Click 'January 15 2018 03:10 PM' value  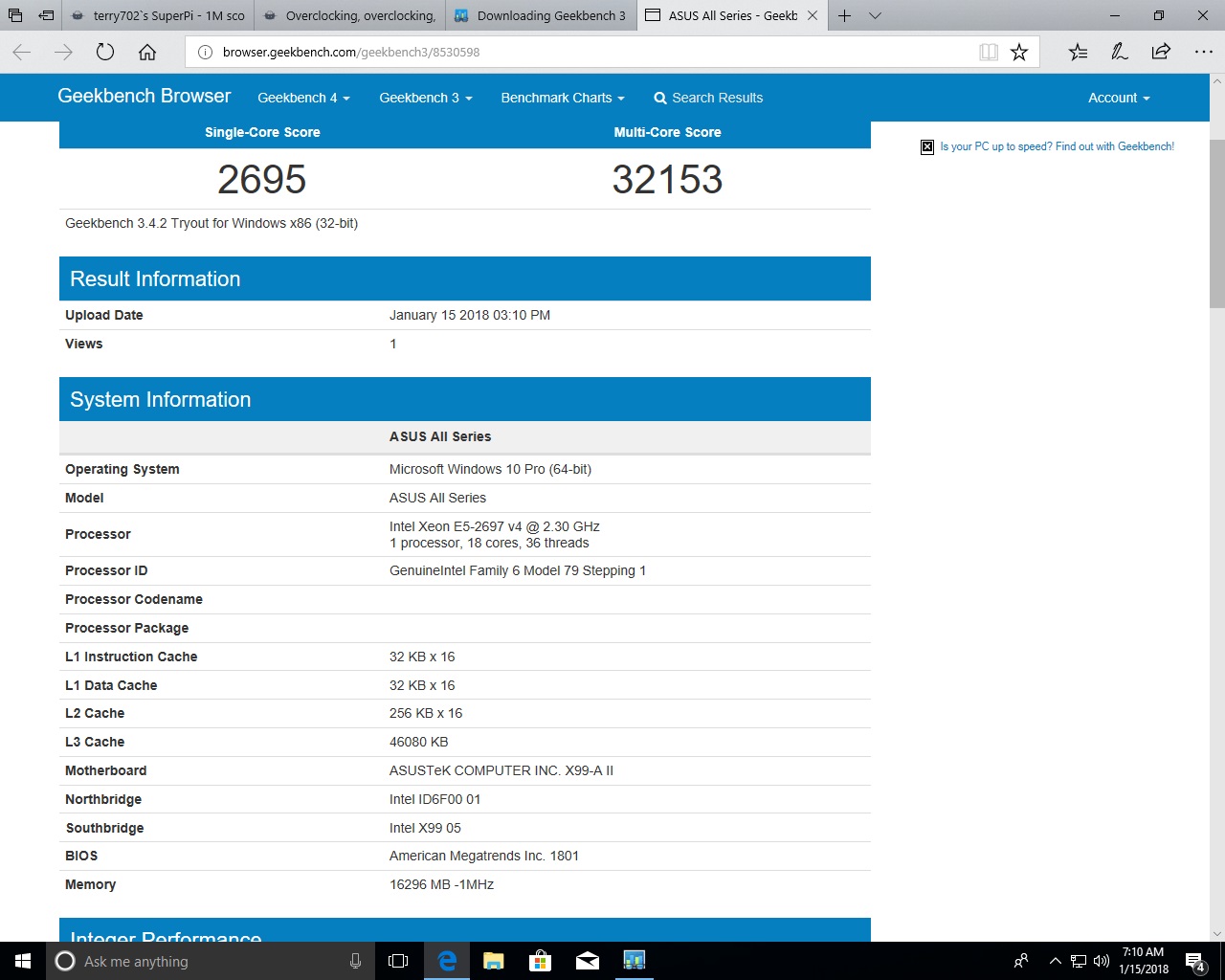click(x=469, y=315)
